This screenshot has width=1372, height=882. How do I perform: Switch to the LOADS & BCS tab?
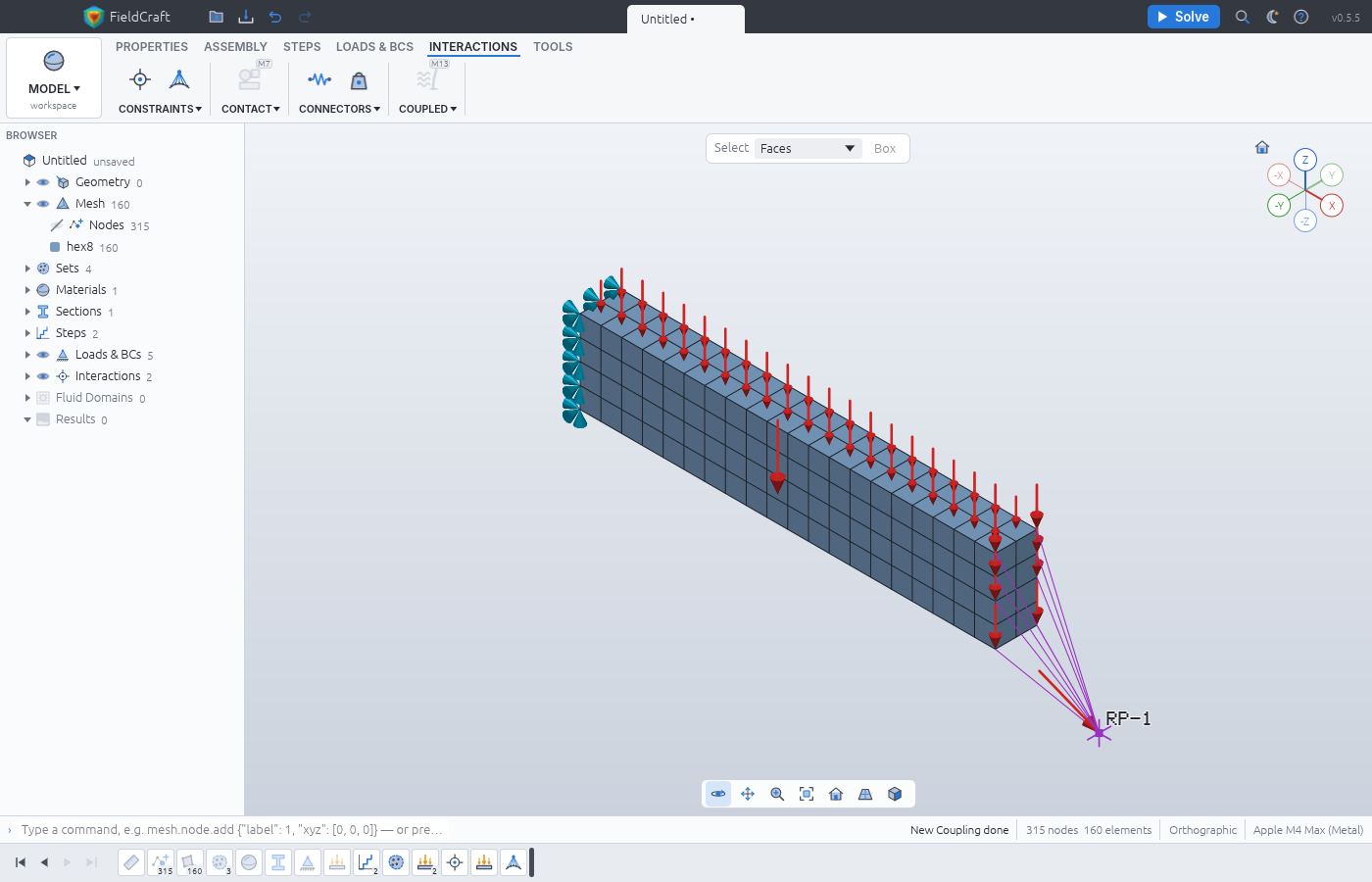click(374, 47)
